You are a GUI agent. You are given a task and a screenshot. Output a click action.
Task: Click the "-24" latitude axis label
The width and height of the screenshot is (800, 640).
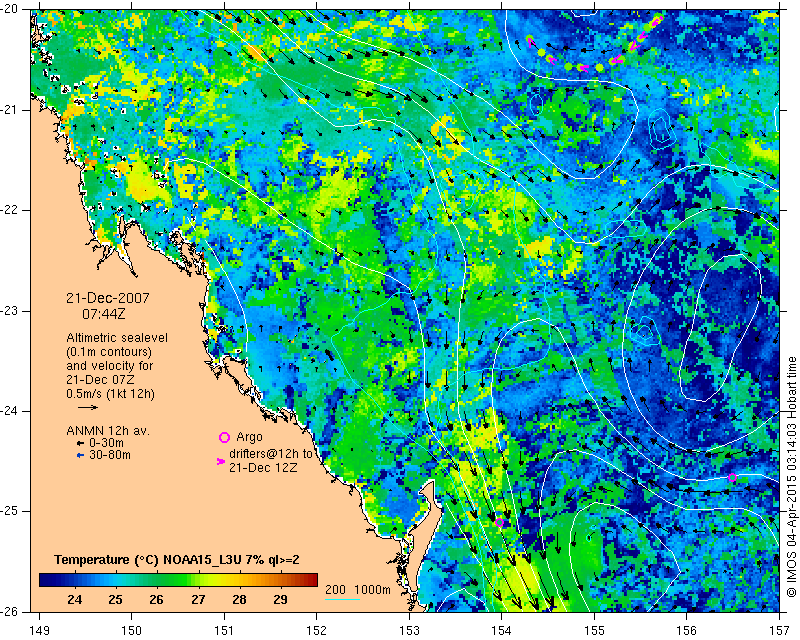click(9, 411)
